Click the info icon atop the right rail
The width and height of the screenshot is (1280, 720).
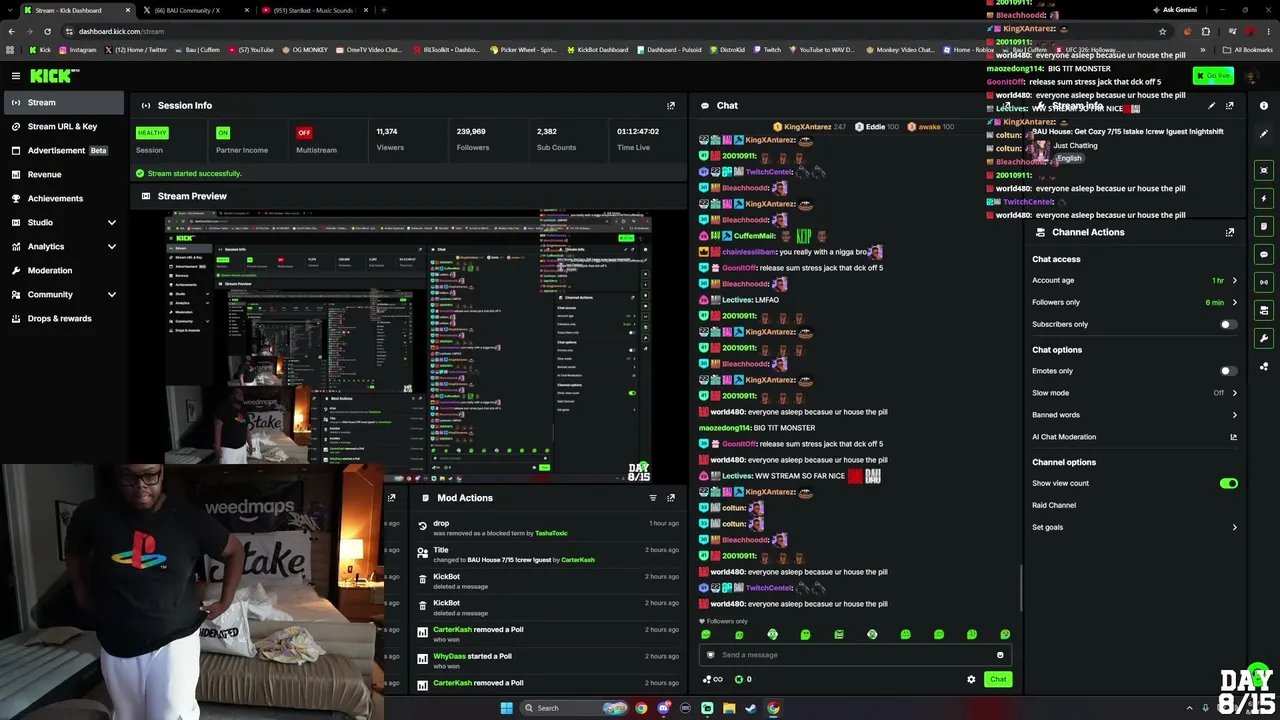point(1264,105)
